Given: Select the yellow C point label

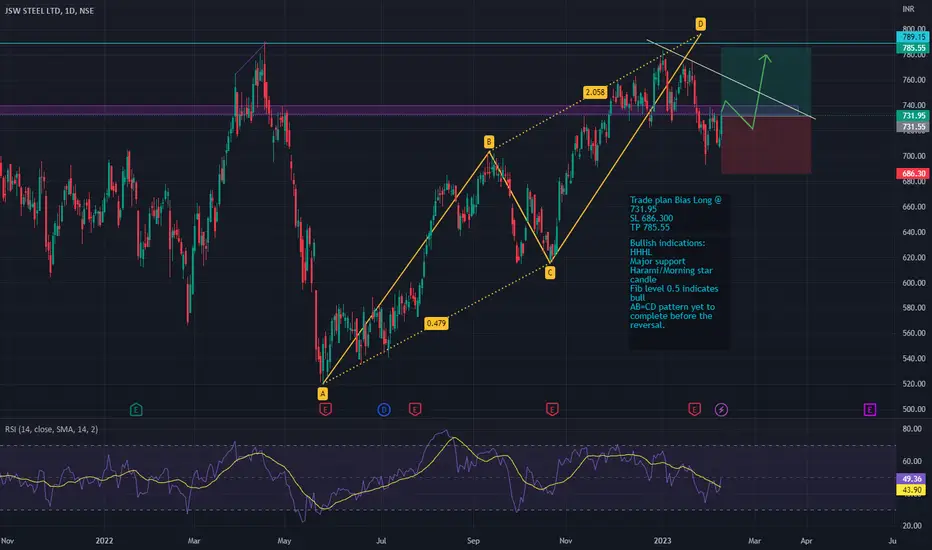Looking at the screenshot, I should pyautogui.click(x=550, y=272).
